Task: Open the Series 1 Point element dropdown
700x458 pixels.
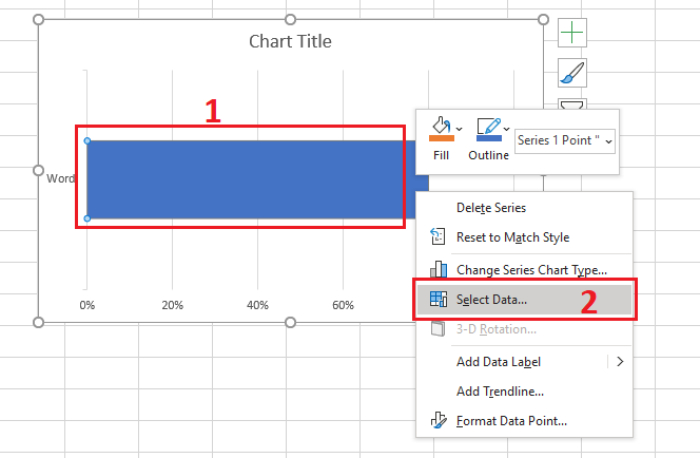Action: 565,141
